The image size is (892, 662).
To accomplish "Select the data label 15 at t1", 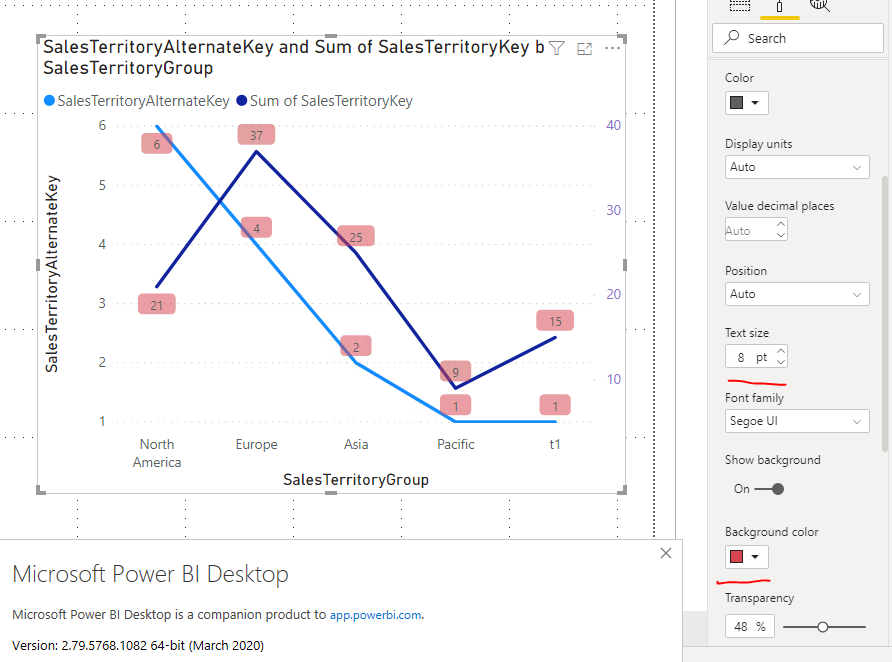I will point(555,321).
